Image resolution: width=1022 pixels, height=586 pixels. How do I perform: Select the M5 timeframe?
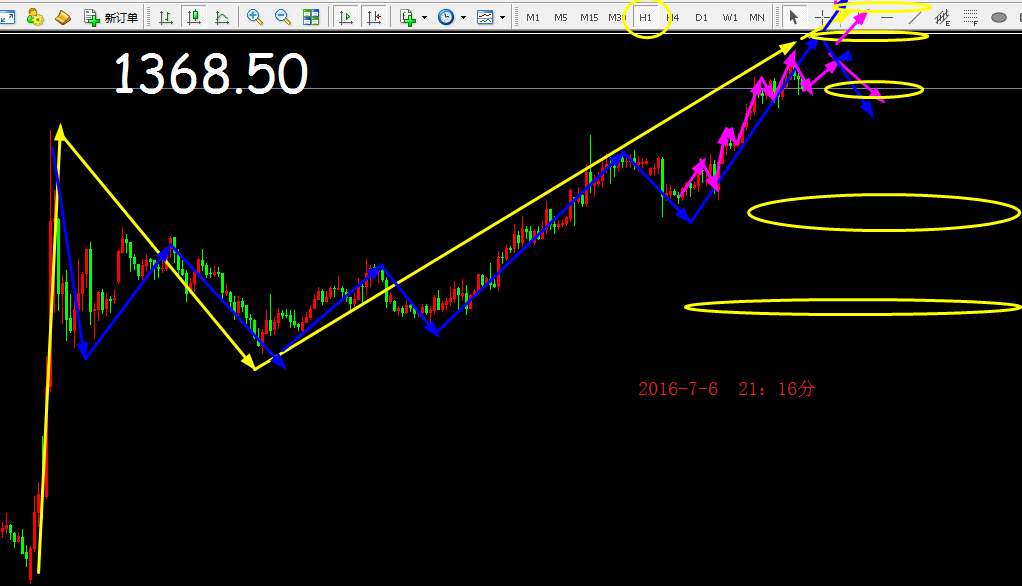point(561,18)
